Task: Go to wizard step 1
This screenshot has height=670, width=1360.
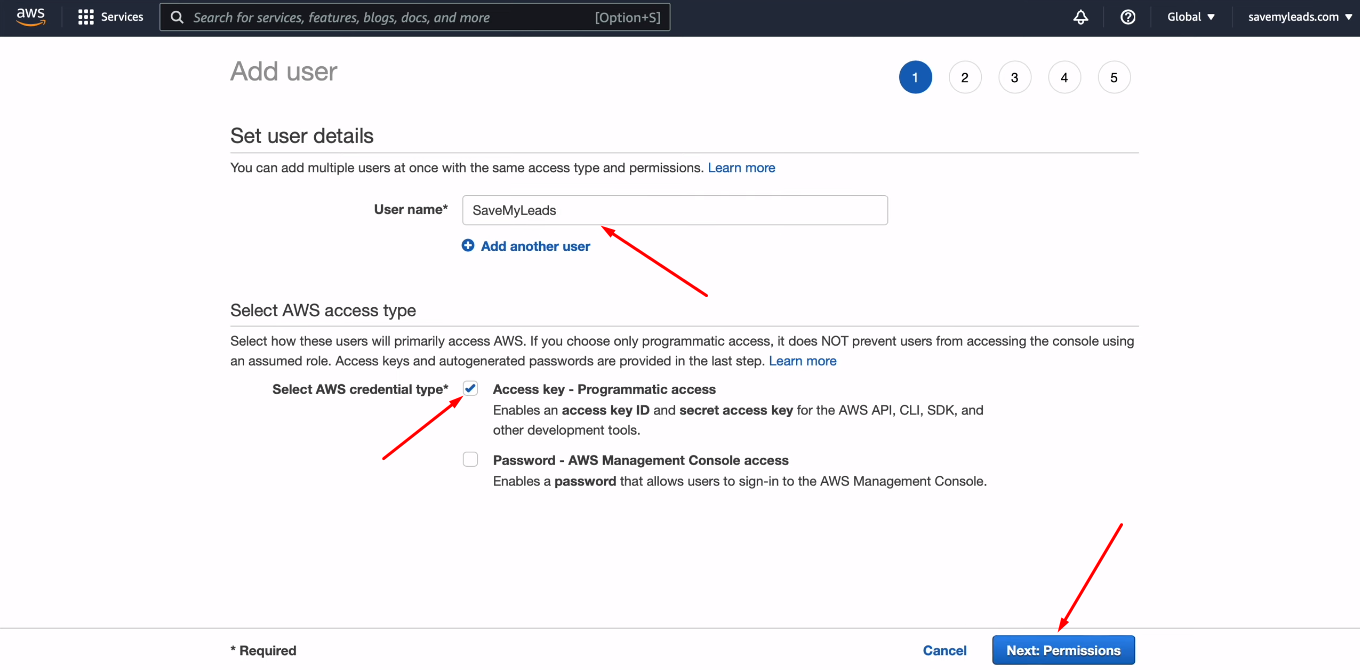Action: 915,77
